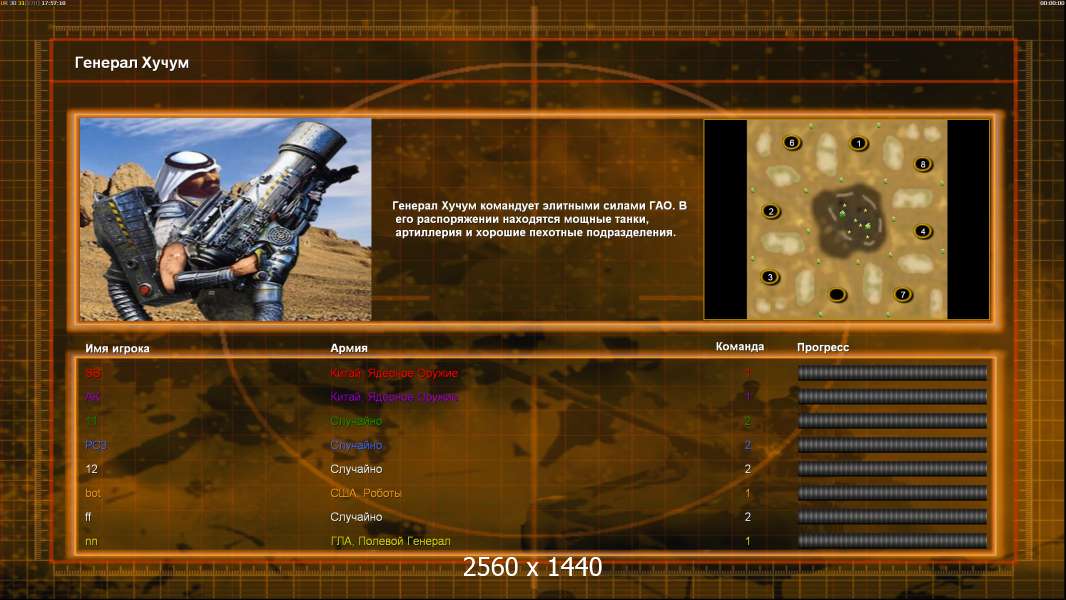Screen dimensions: 1066x600
Task: Click start position marker 2 on minimap
Action: click(771, 211)
